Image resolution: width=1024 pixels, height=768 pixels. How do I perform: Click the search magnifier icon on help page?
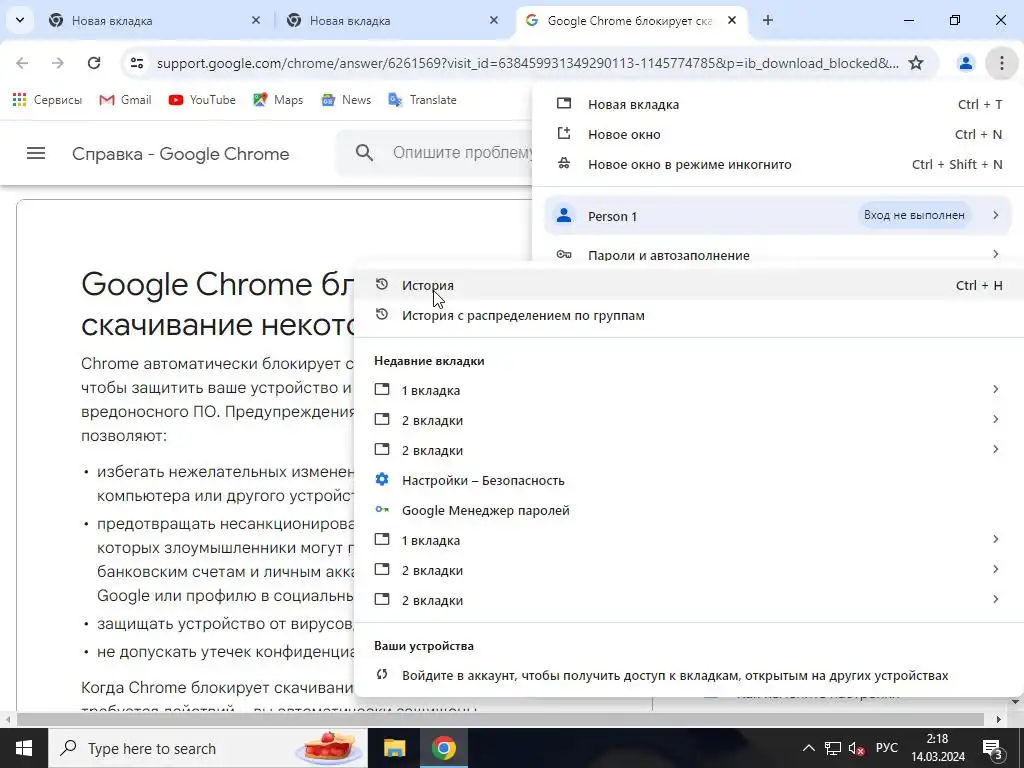pos(364,153)
